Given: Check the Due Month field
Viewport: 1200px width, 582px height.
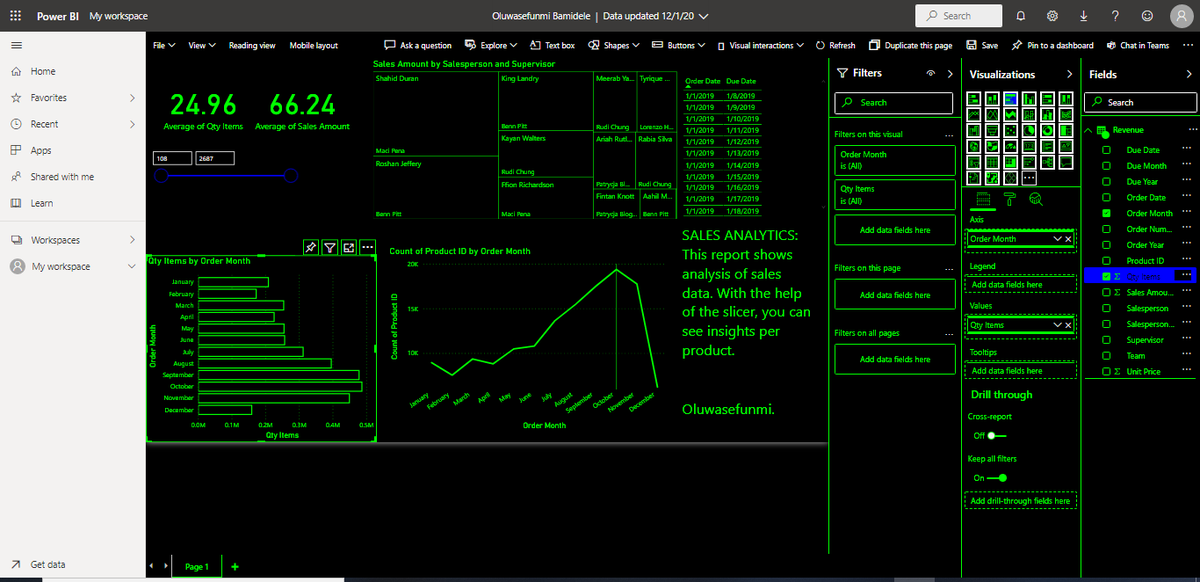Looking at the screenshot, I should [x=1106, y=166].
